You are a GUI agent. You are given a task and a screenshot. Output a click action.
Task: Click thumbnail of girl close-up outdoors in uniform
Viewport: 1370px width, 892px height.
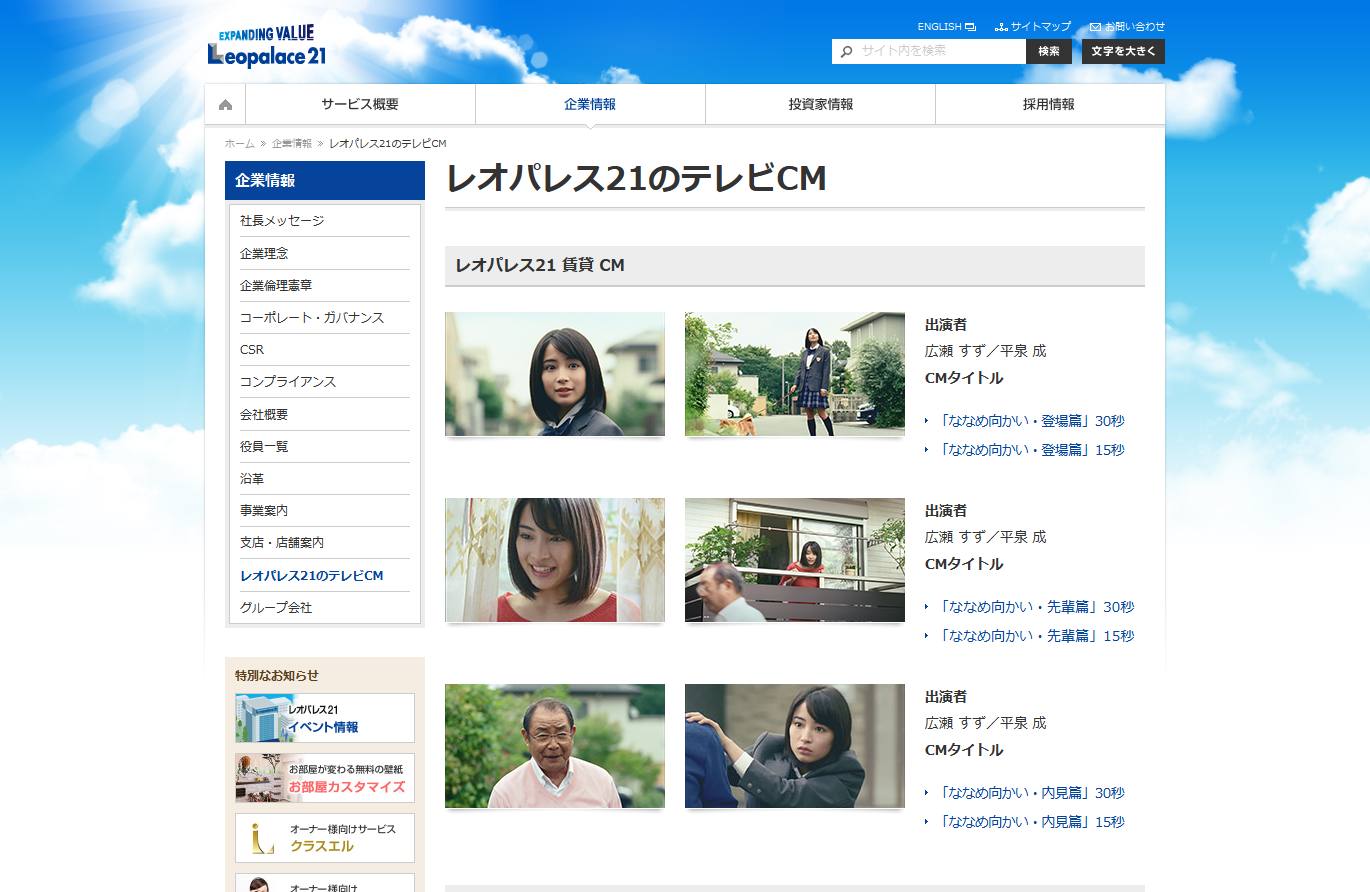(x=555, y=374)
